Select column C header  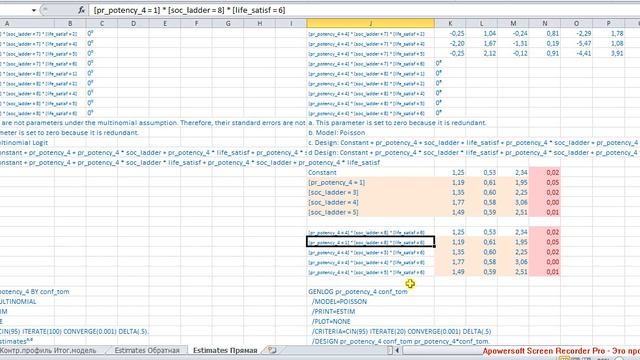tap(102, 23)
